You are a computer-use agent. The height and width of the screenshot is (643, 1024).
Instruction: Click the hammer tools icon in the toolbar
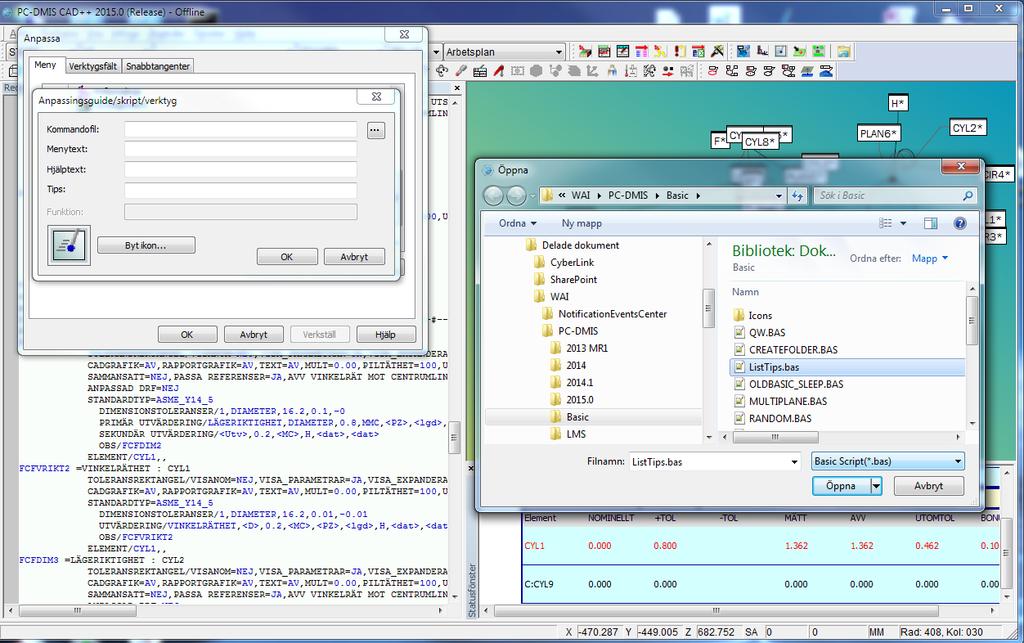[x=717, y=51]
